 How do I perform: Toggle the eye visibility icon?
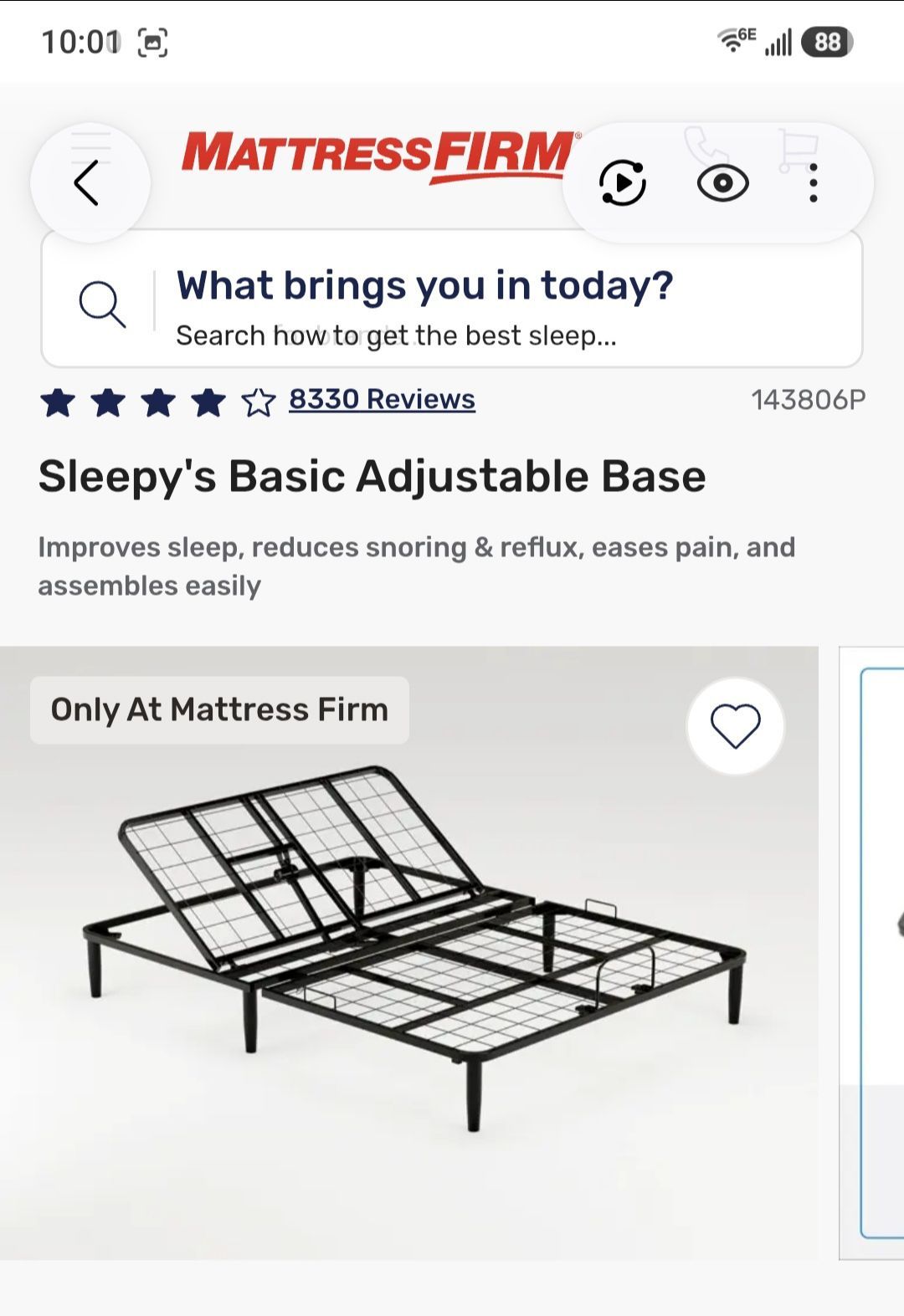tap(722, 183)
